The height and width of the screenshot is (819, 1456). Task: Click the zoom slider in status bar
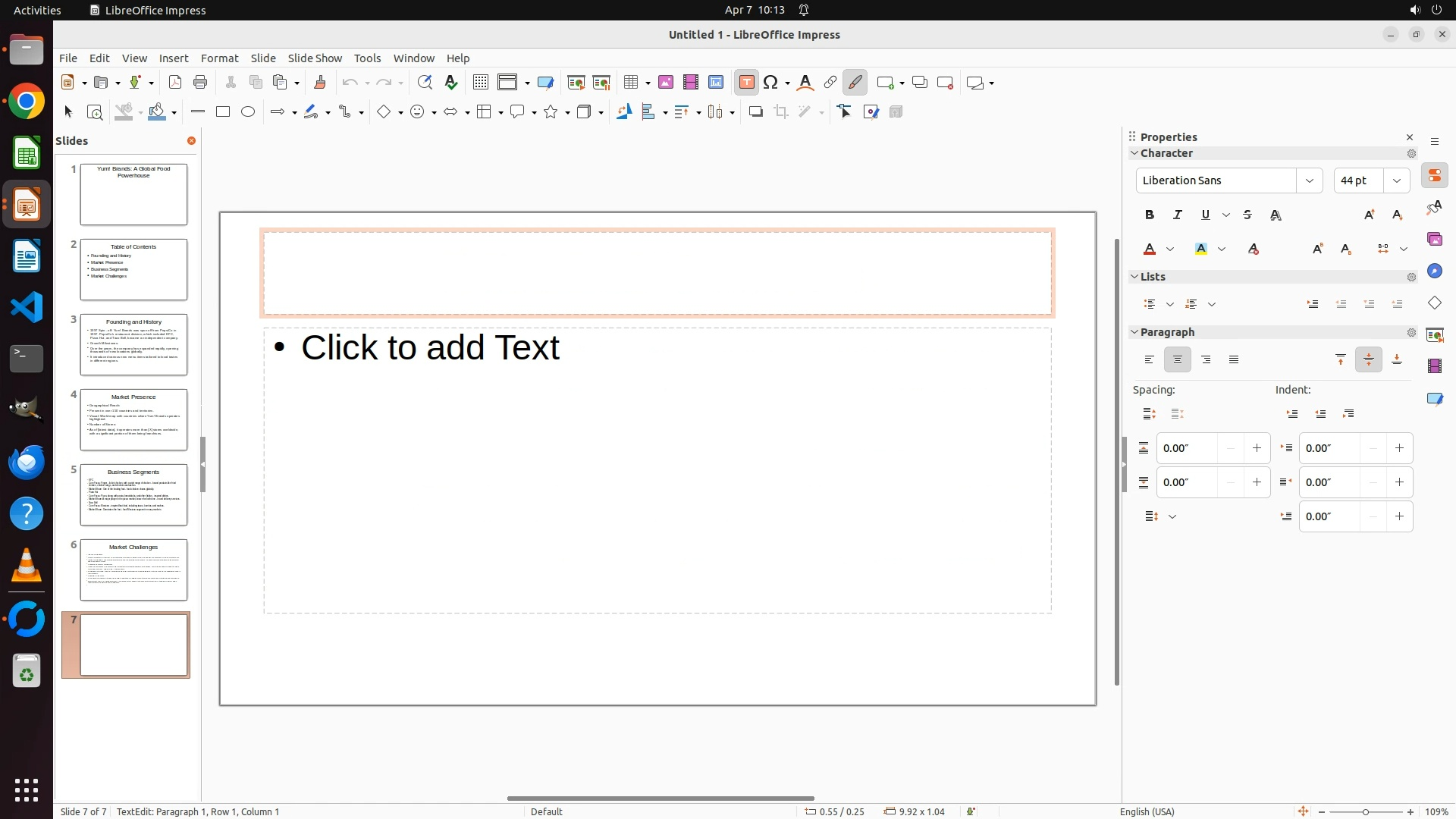[1366, 812]
